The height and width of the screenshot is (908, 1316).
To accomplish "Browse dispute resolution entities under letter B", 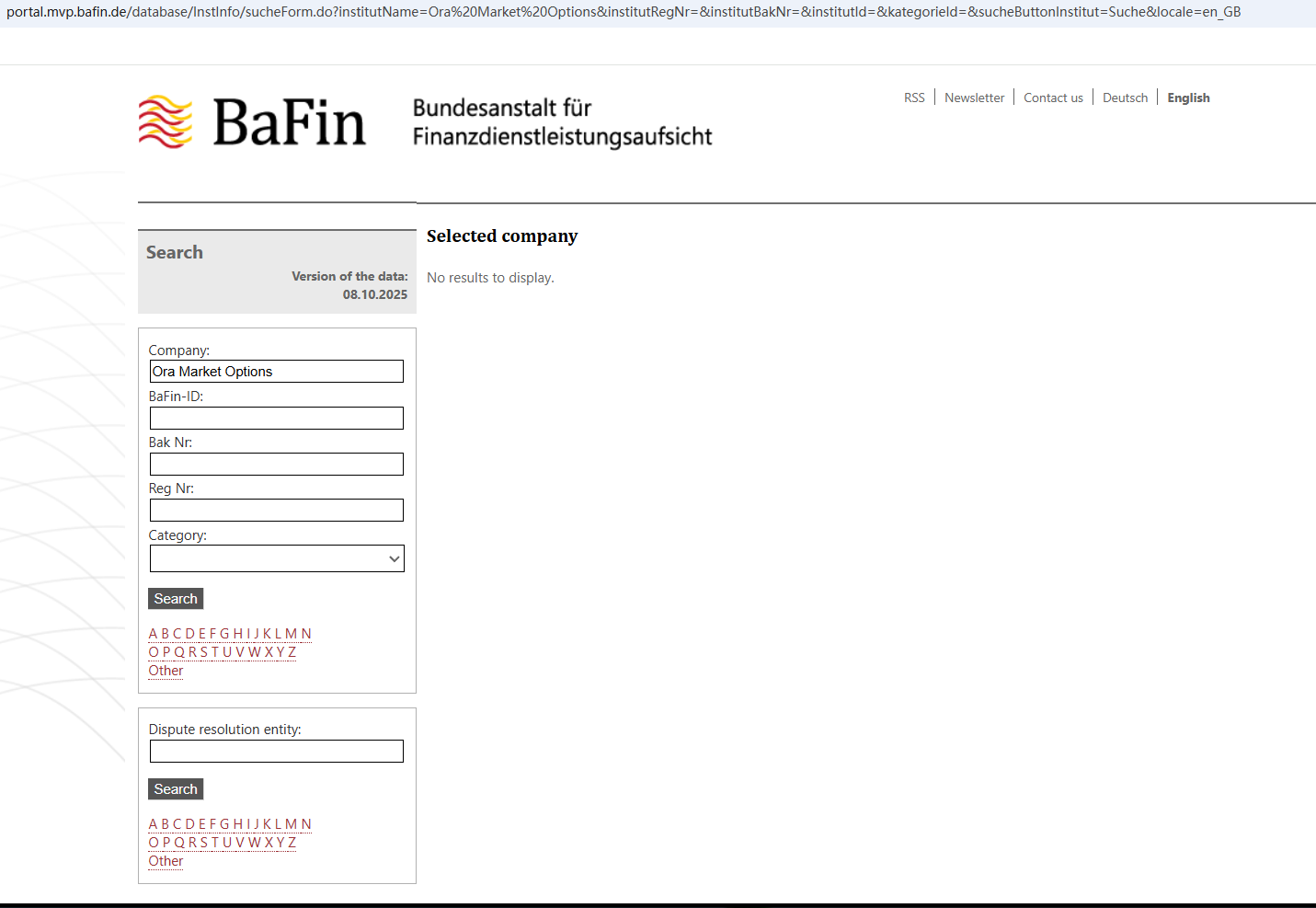I will [x=166, y=824].
